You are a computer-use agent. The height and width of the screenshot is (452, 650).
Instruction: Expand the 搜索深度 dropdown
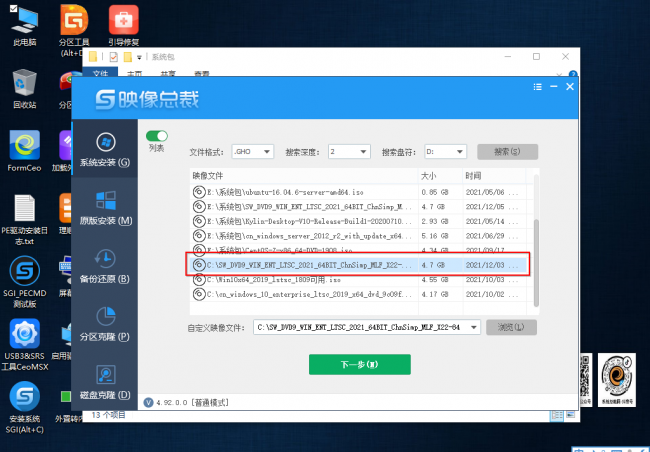coord(363,152)
